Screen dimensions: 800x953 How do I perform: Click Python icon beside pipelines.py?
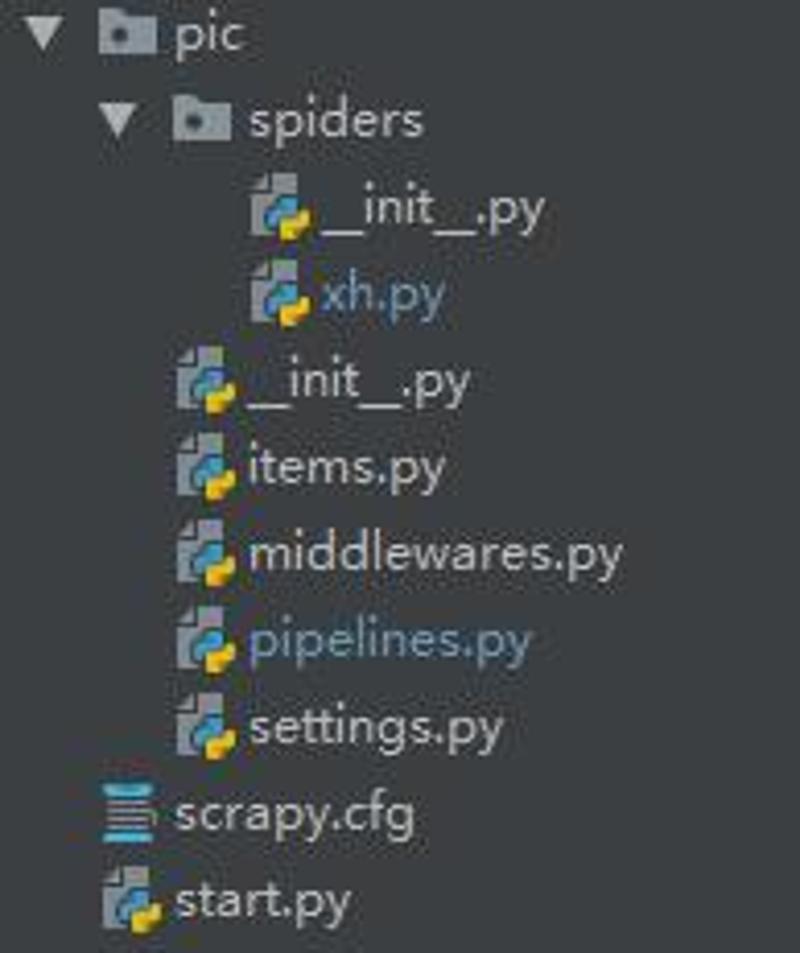tap(205, 640)
